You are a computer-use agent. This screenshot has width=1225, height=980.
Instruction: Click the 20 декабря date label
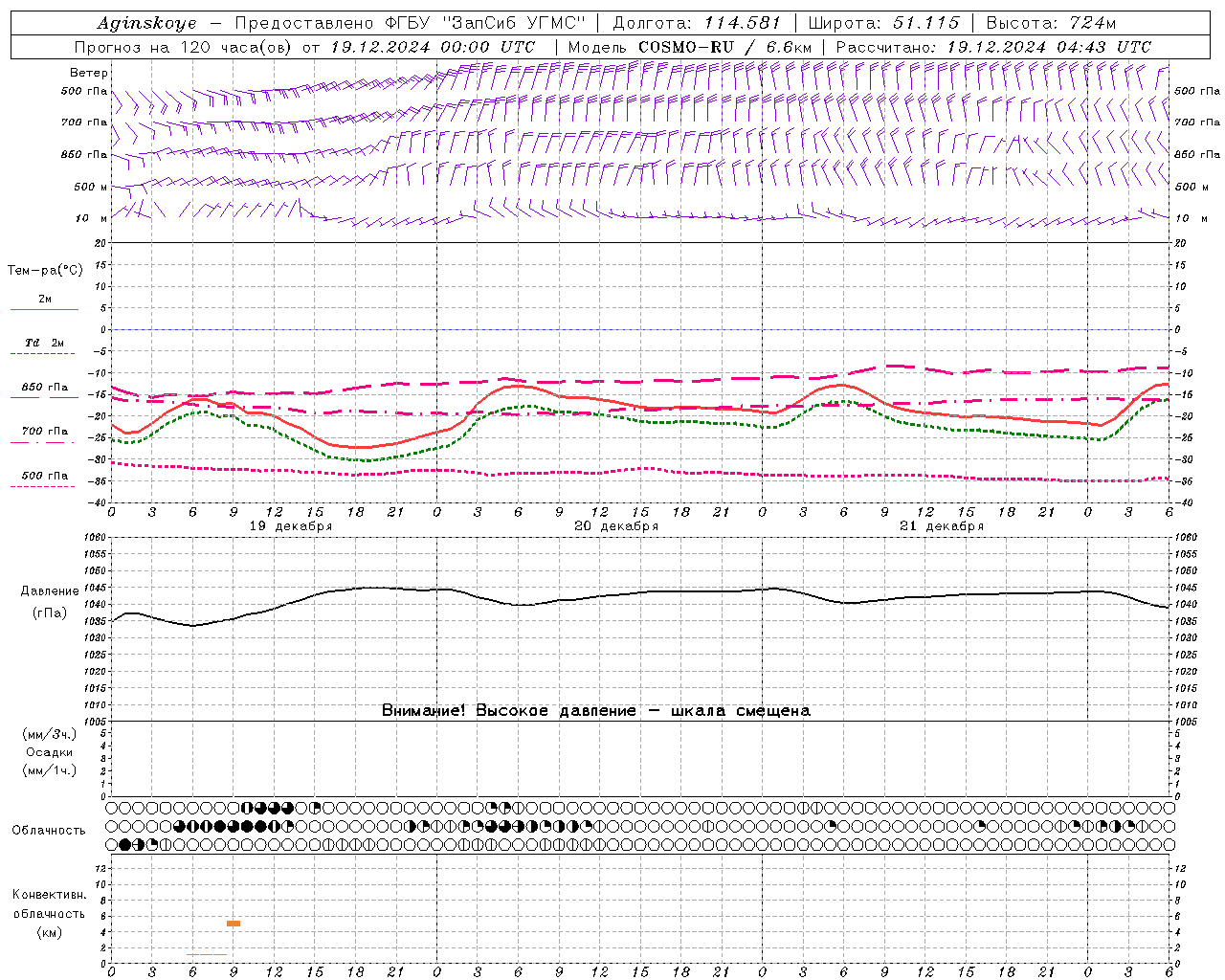coord(616,526)
